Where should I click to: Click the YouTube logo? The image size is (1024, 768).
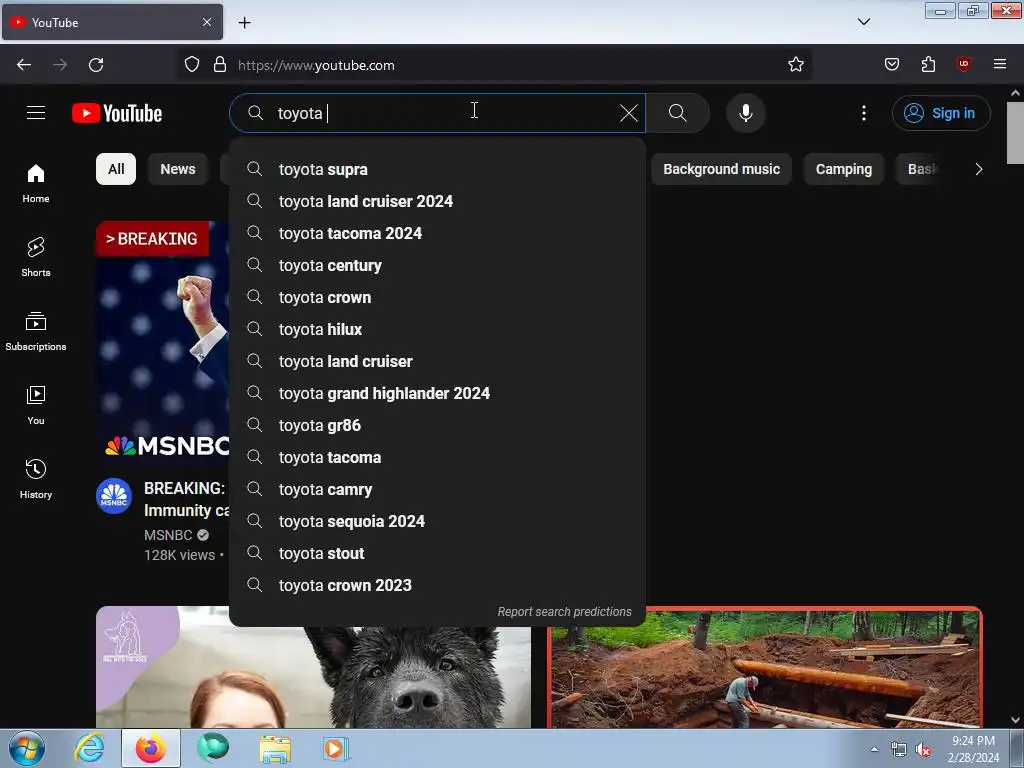pyautogui.click(x=117, y=113)
